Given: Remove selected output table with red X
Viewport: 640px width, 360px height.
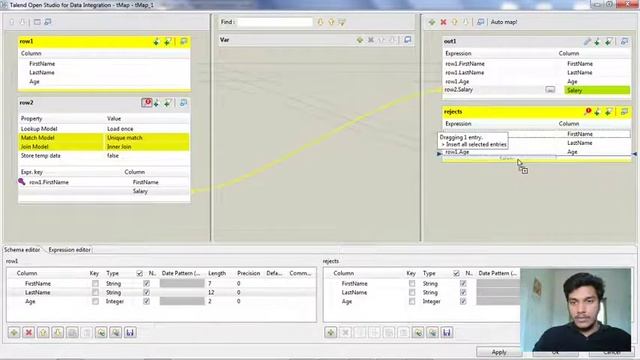Looking at the screenshot, I should coord(443,22).
